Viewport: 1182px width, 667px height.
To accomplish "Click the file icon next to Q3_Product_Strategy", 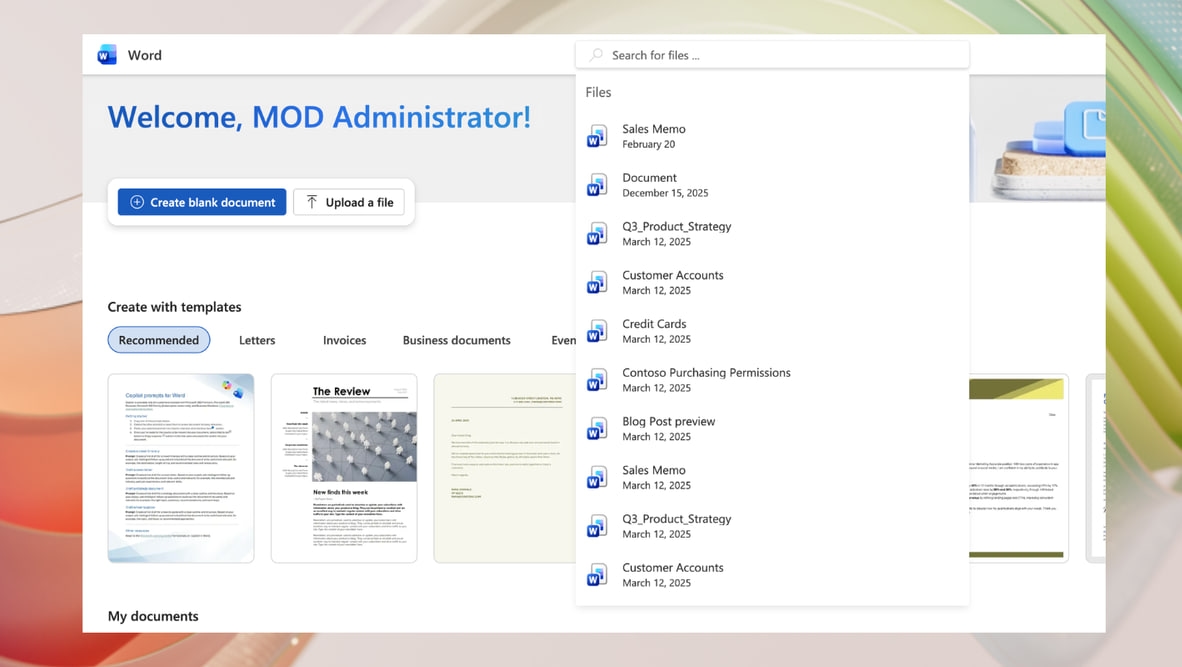I will [597, 233].
